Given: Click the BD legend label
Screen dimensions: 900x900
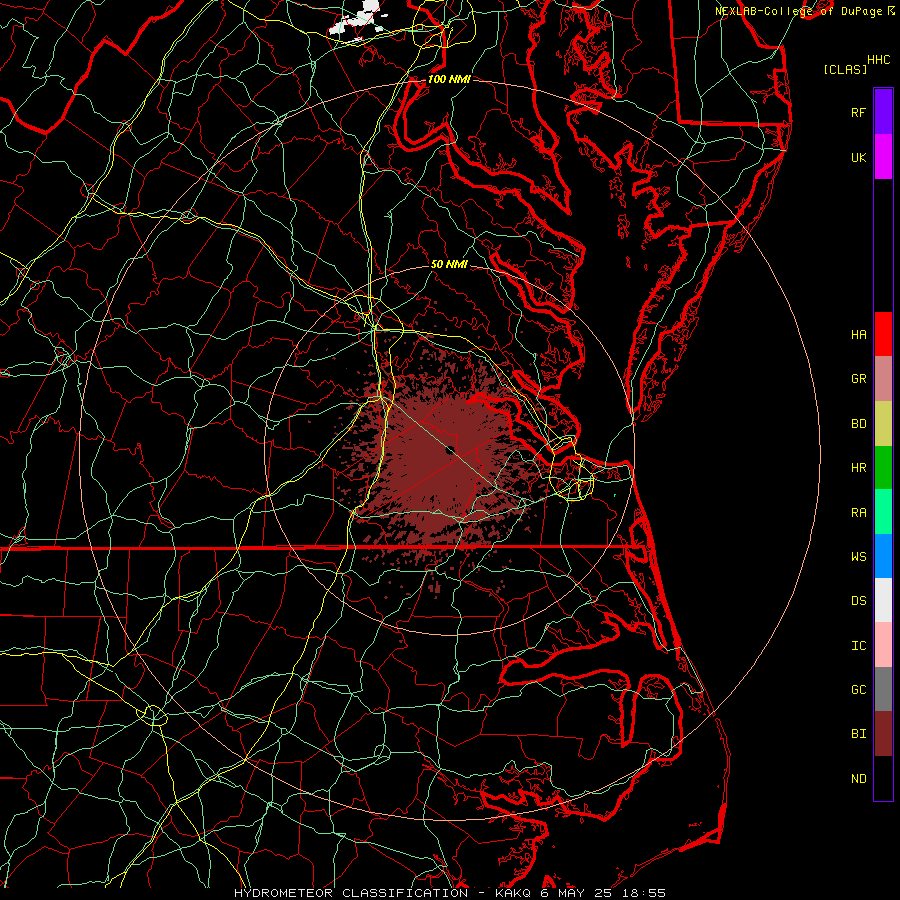Looking at the screenshot, I should 858,424.
